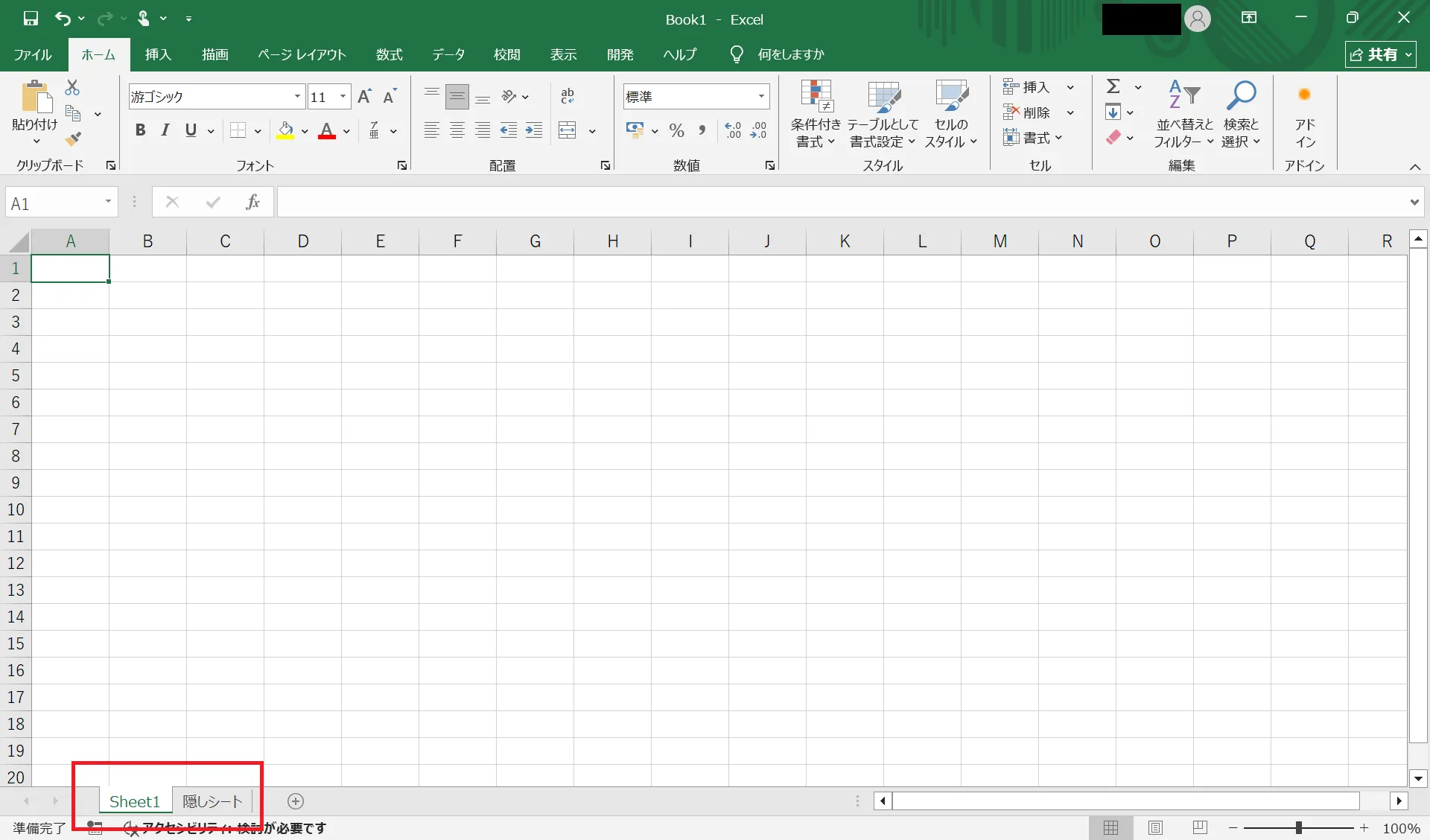This screenshot has width=1430, height=840.
Task: Click the Format Painter brush icon
Action: coord(72,139)
